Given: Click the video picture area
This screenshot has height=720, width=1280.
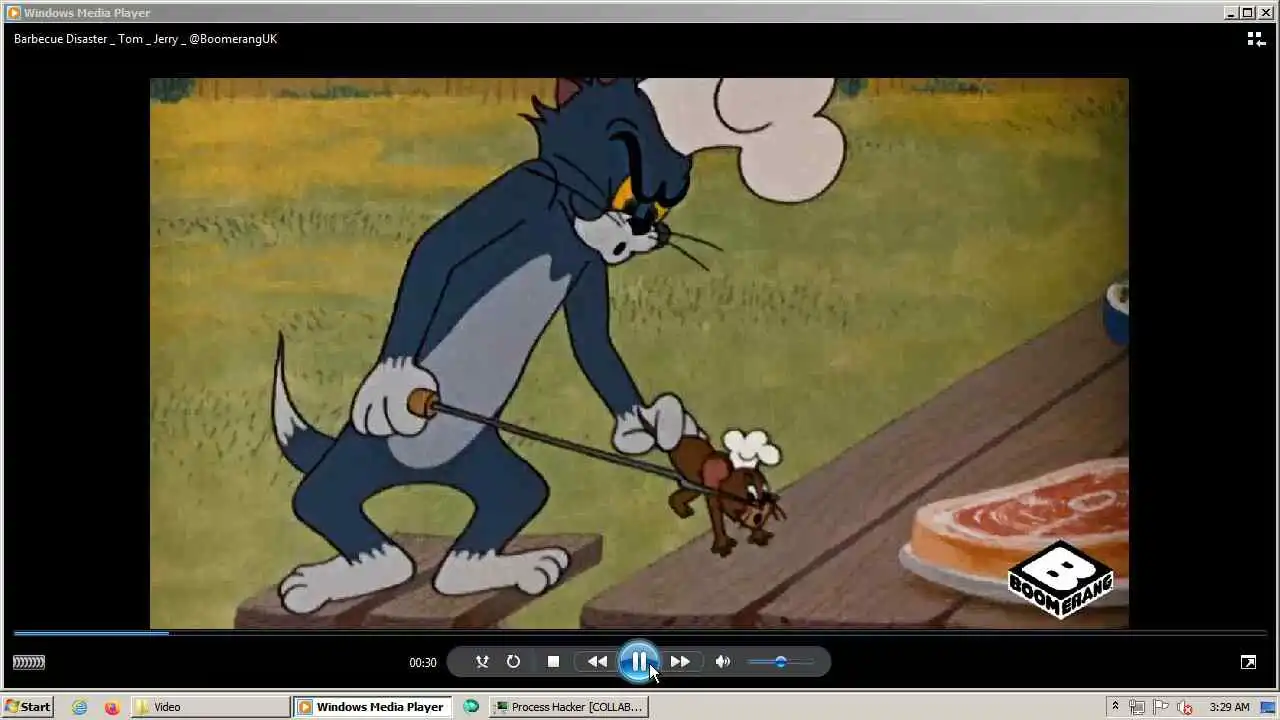Looking at the screenshot, I should 639,353.
